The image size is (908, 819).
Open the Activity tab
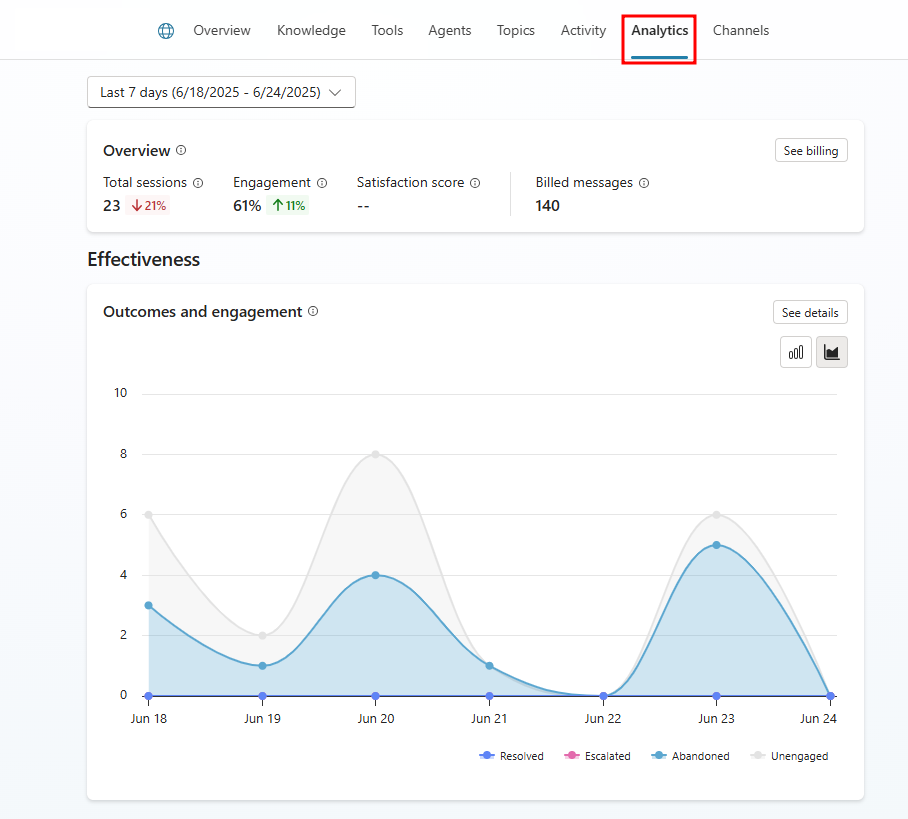point(583,31)
